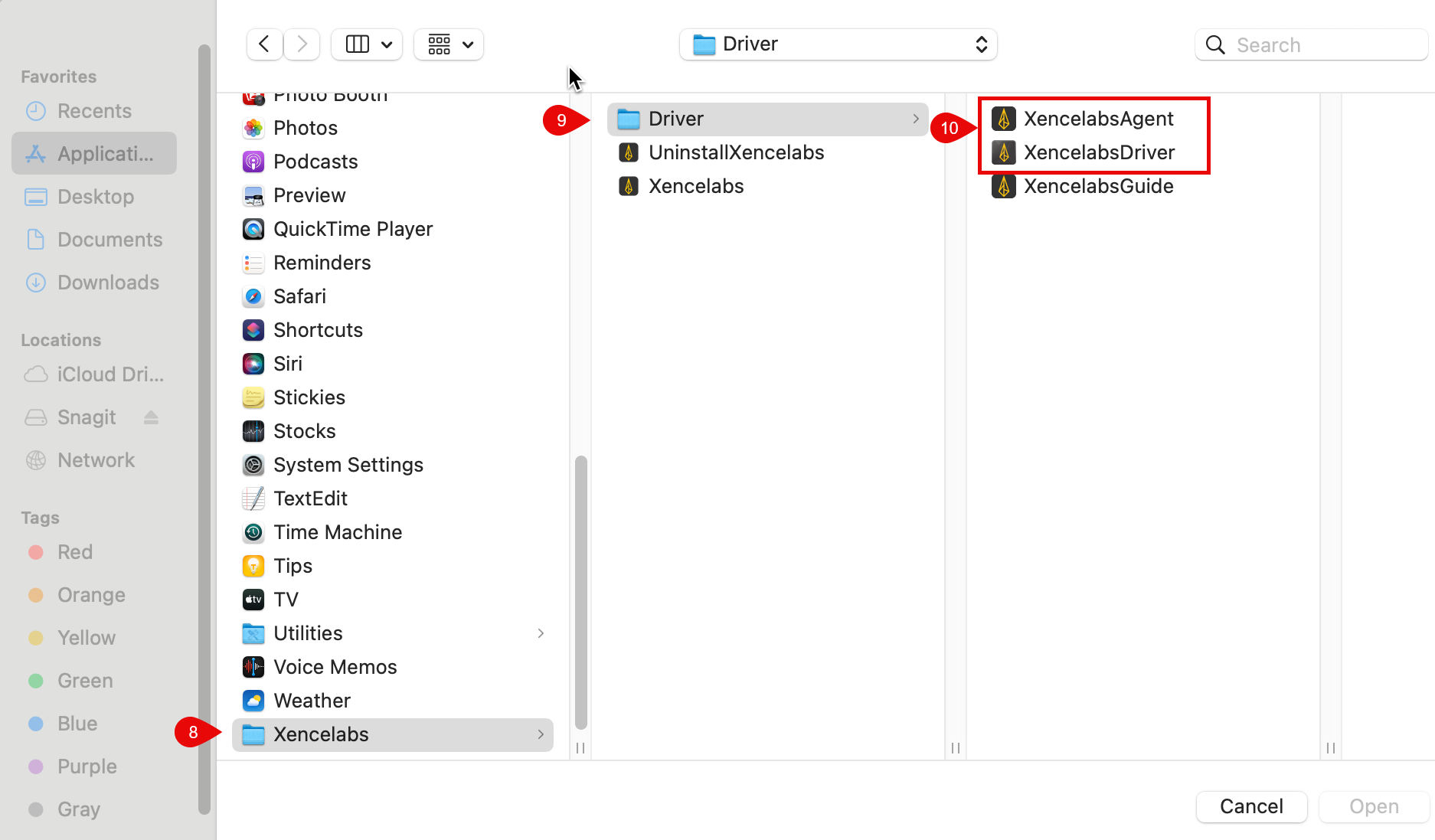Open Downloads from the sidebar
This screenshot has width=1435, height=840.
(94, 283)
